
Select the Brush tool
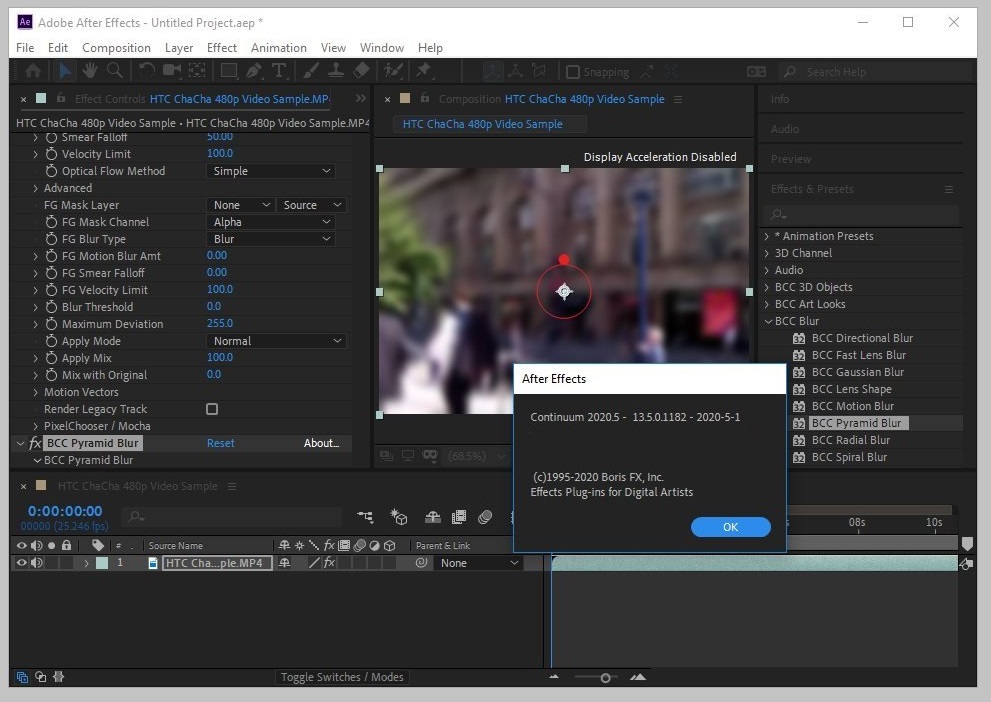[310, 71]
